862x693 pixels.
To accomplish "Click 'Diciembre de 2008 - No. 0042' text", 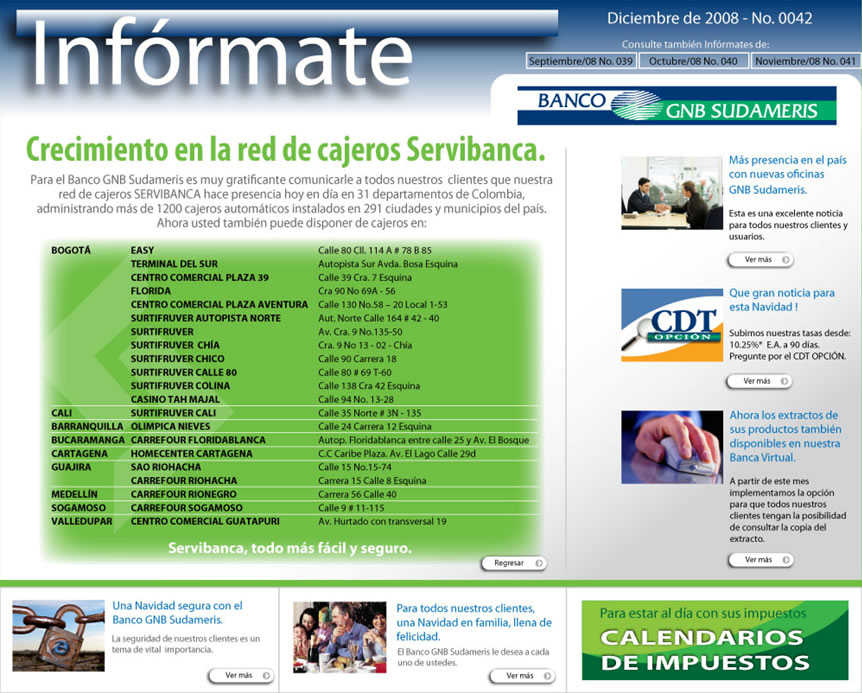I will coord(709,18).
